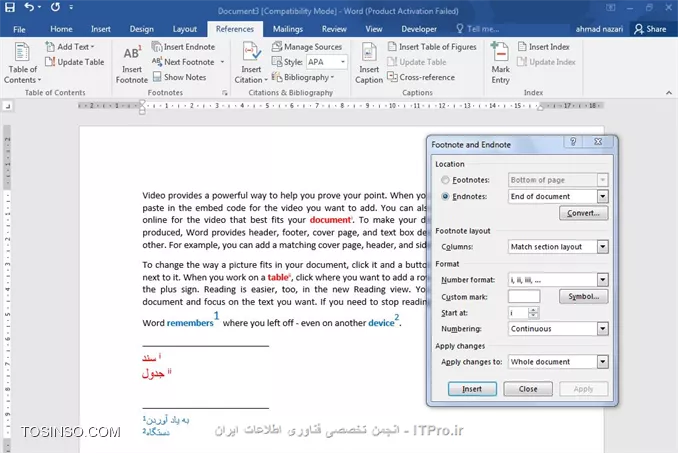Open the Cross-reference dialog

[421, 77]
